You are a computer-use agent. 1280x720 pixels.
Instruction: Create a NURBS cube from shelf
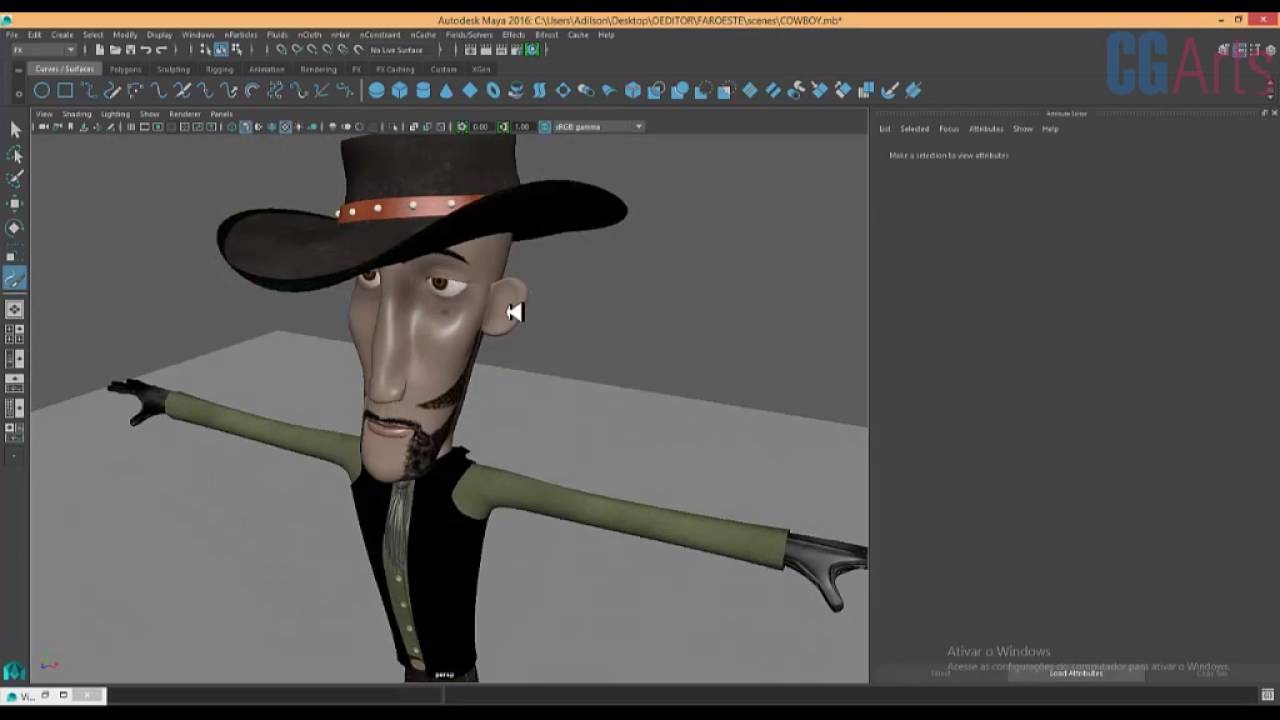pyautogui.click(x=399, y=90)
